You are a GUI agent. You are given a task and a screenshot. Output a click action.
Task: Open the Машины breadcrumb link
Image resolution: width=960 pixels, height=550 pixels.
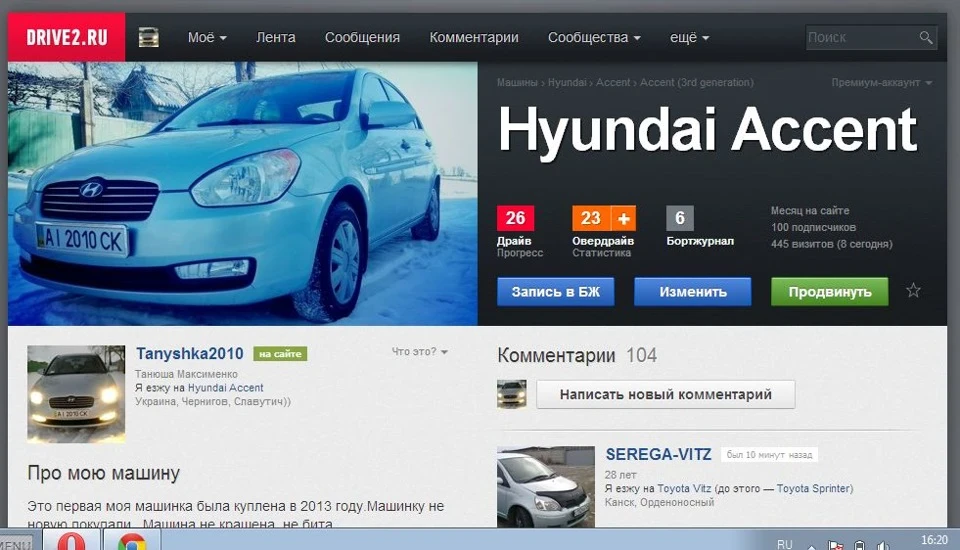(x=517, y=82)
